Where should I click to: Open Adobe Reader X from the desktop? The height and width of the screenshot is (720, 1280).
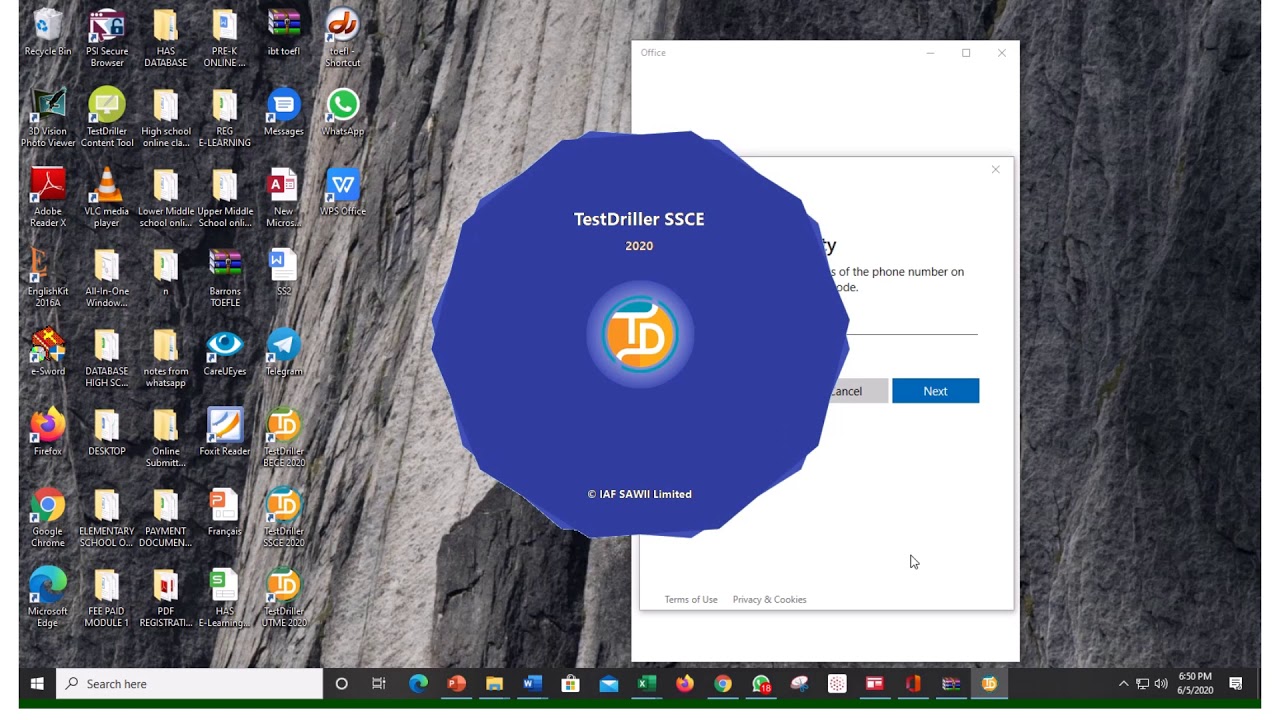tap(47, 199)
